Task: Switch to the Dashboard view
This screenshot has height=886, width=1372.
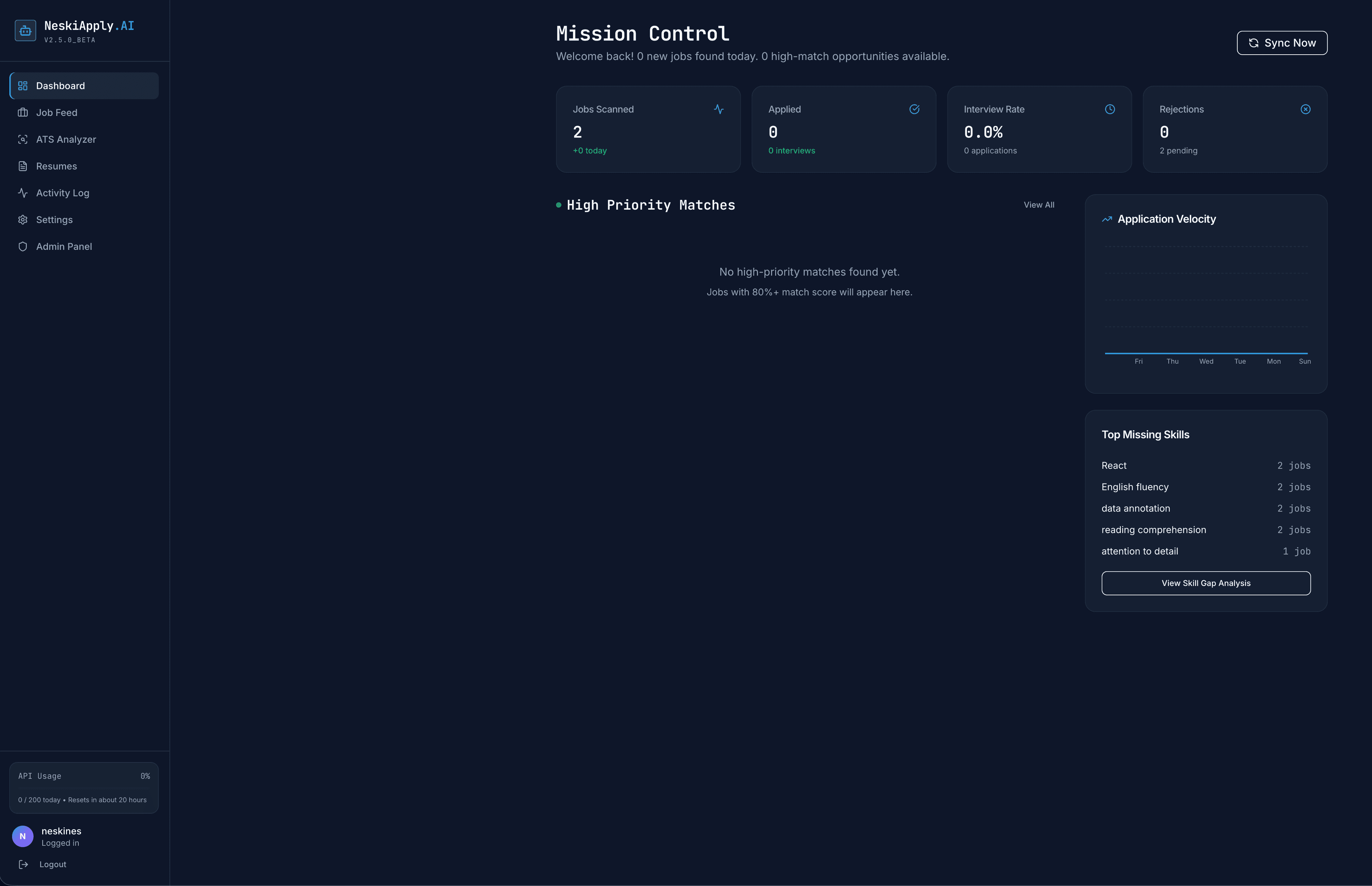Action: pos(60,85)
